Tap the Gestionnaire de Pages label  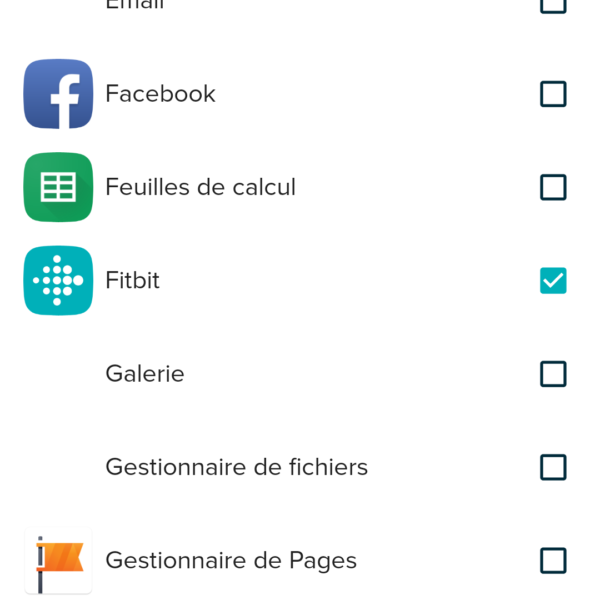(x=231, y=560)
